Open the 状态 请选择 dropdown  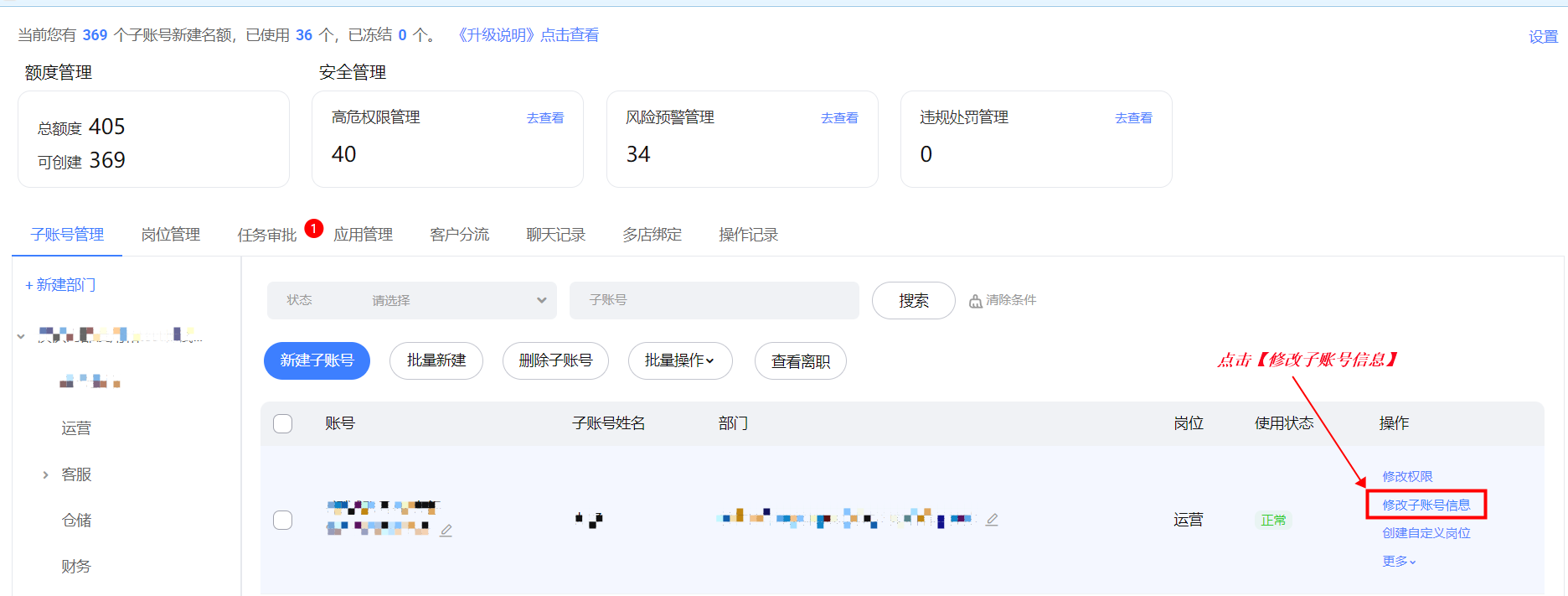pyautogui.click(x=412, y=300)
